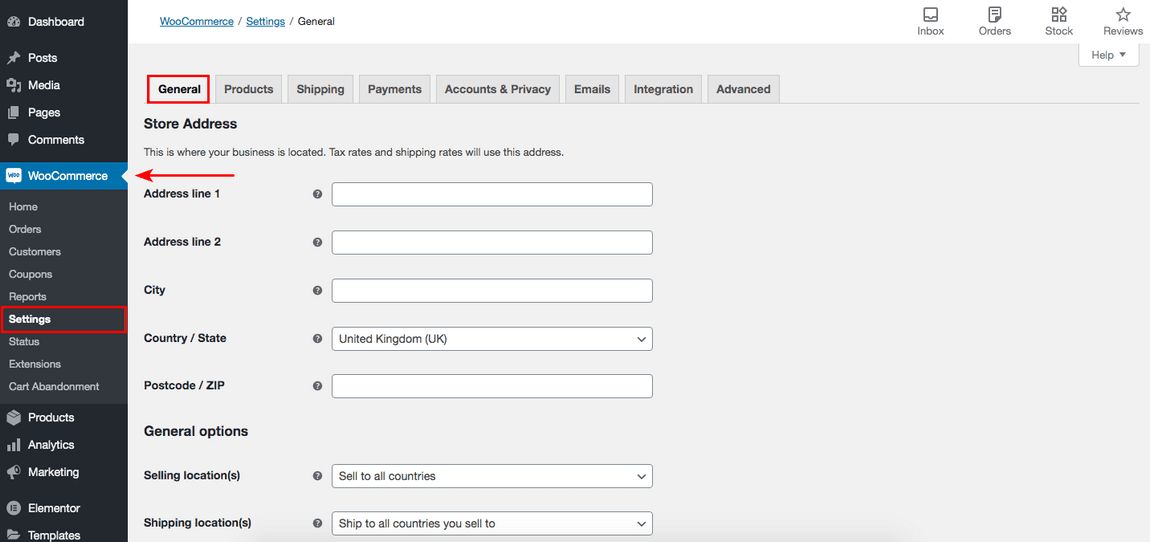Switch to Accounts & Privacy tab

click(498, 89)
